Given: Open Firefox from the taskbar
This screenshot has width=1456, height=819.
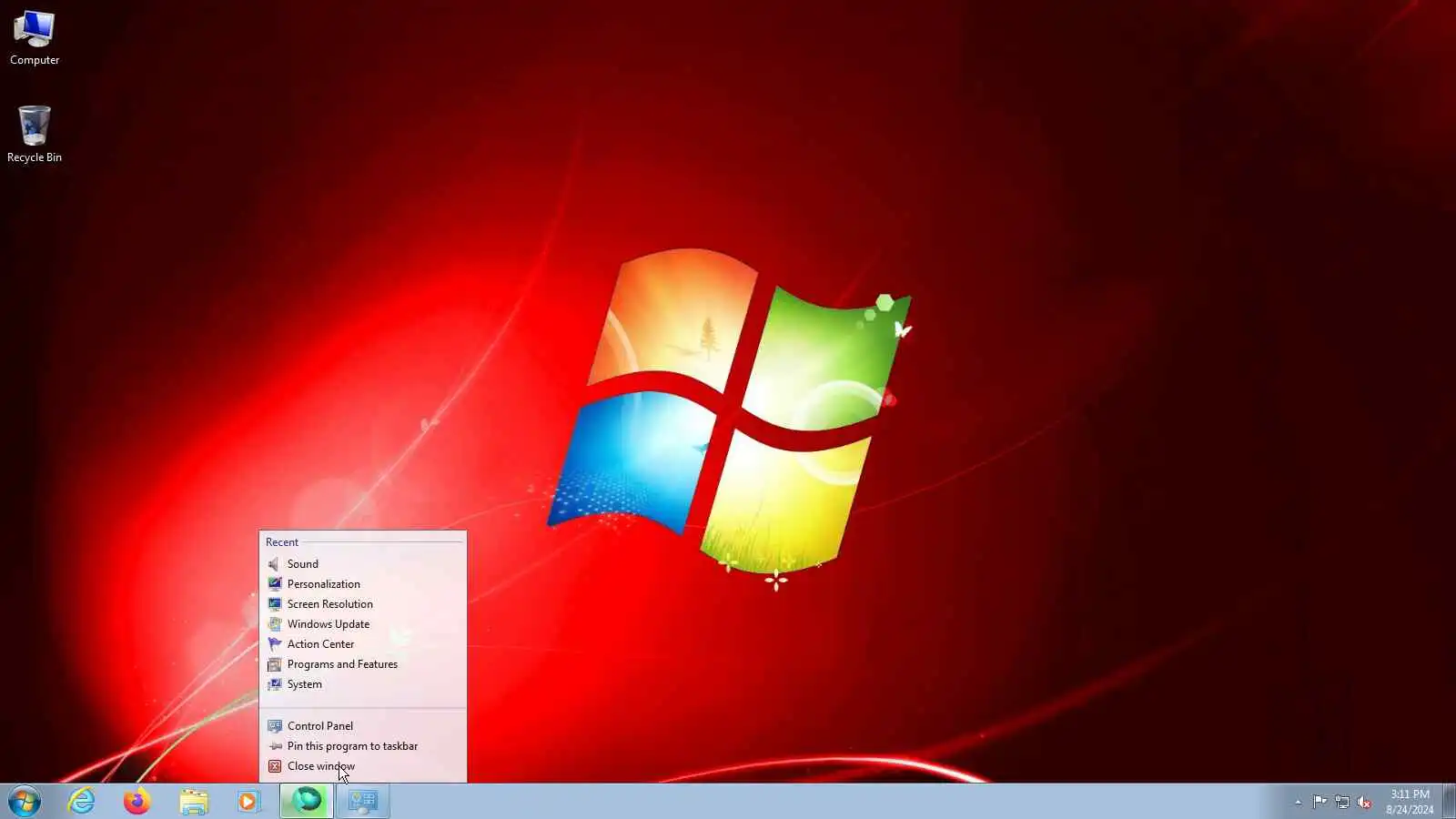Looking at the screenshot, I should 137,802.
